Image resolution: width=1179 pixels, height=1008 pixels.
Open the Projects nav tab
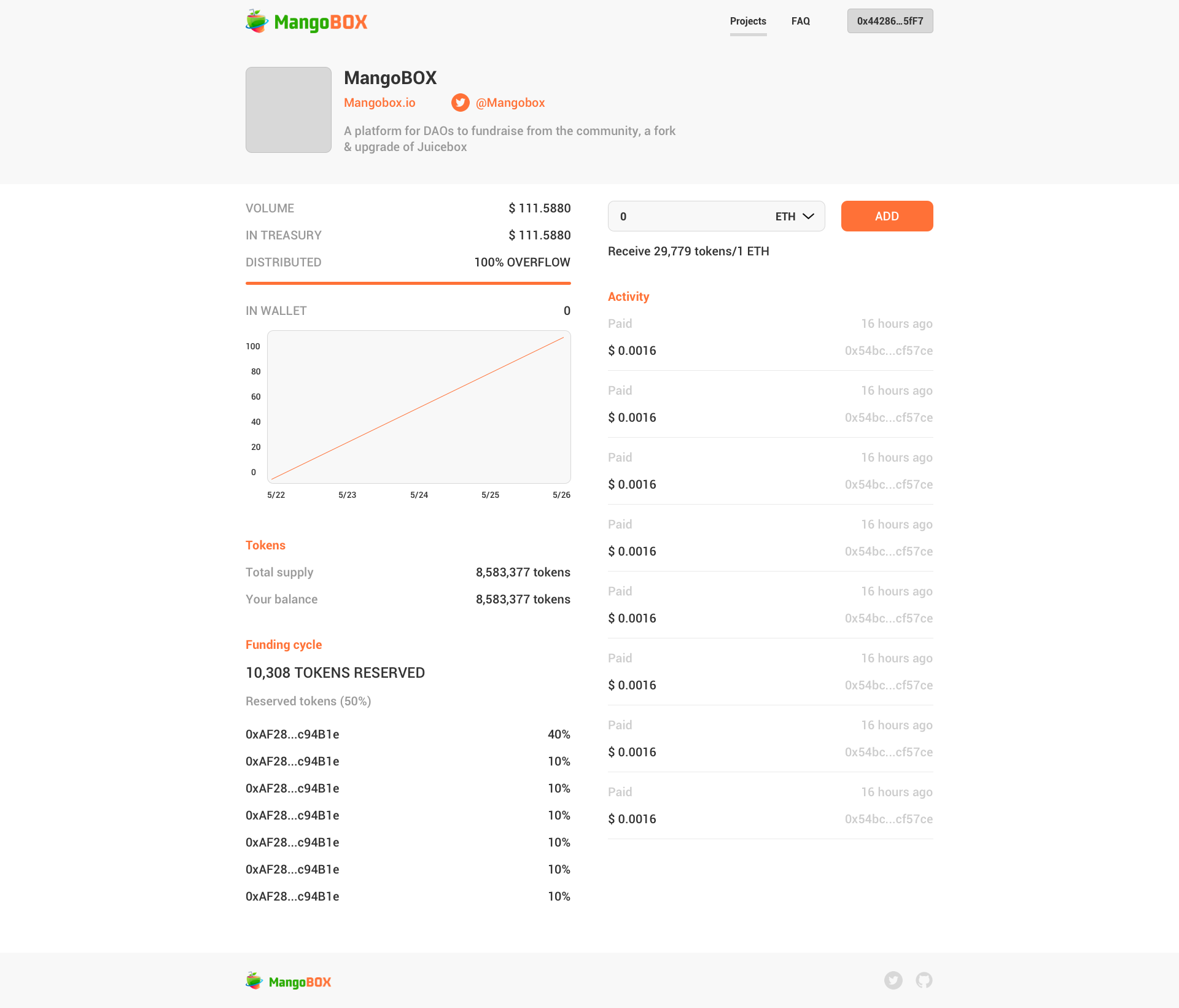pos(747,21)
